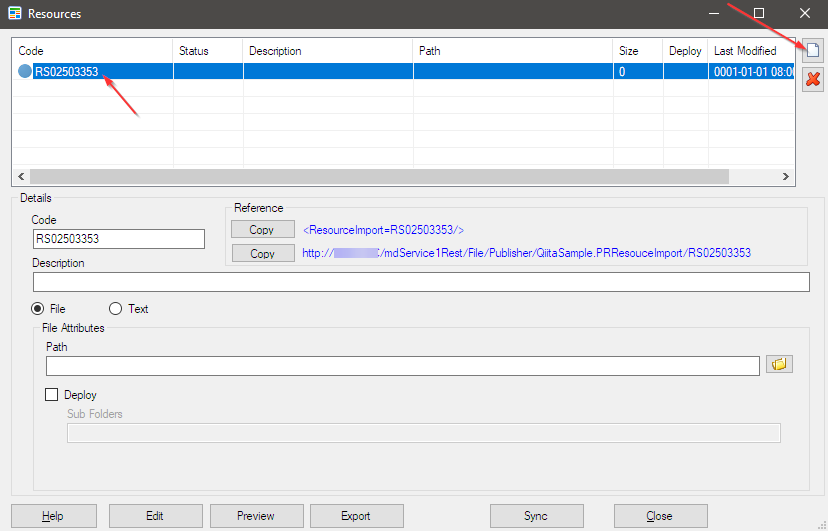Viewport: 828px width, 531px height.
Task: Click the horizontal scrollbar thumb
Action: 379,176
